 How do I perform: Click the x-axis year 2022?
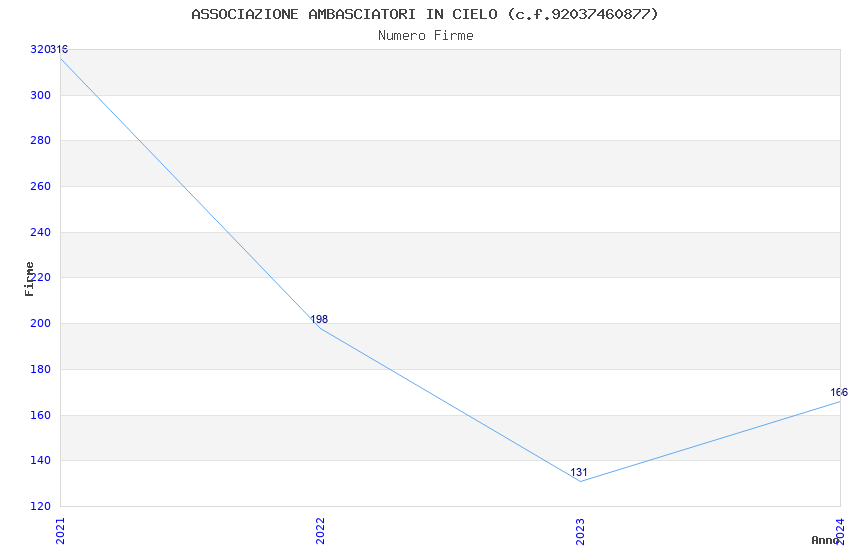320,530
